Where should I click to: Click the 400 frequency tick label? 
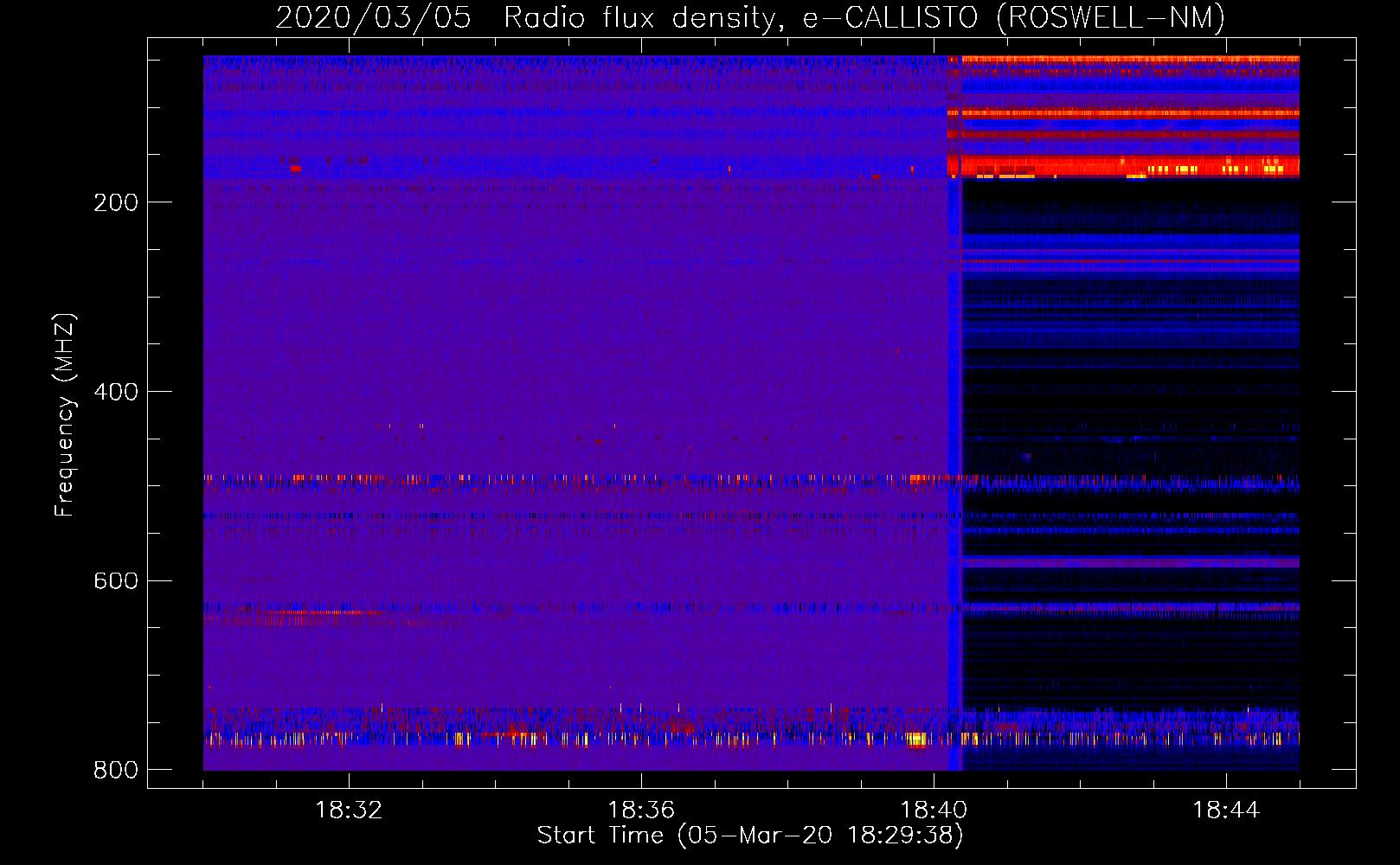(116, 392)
